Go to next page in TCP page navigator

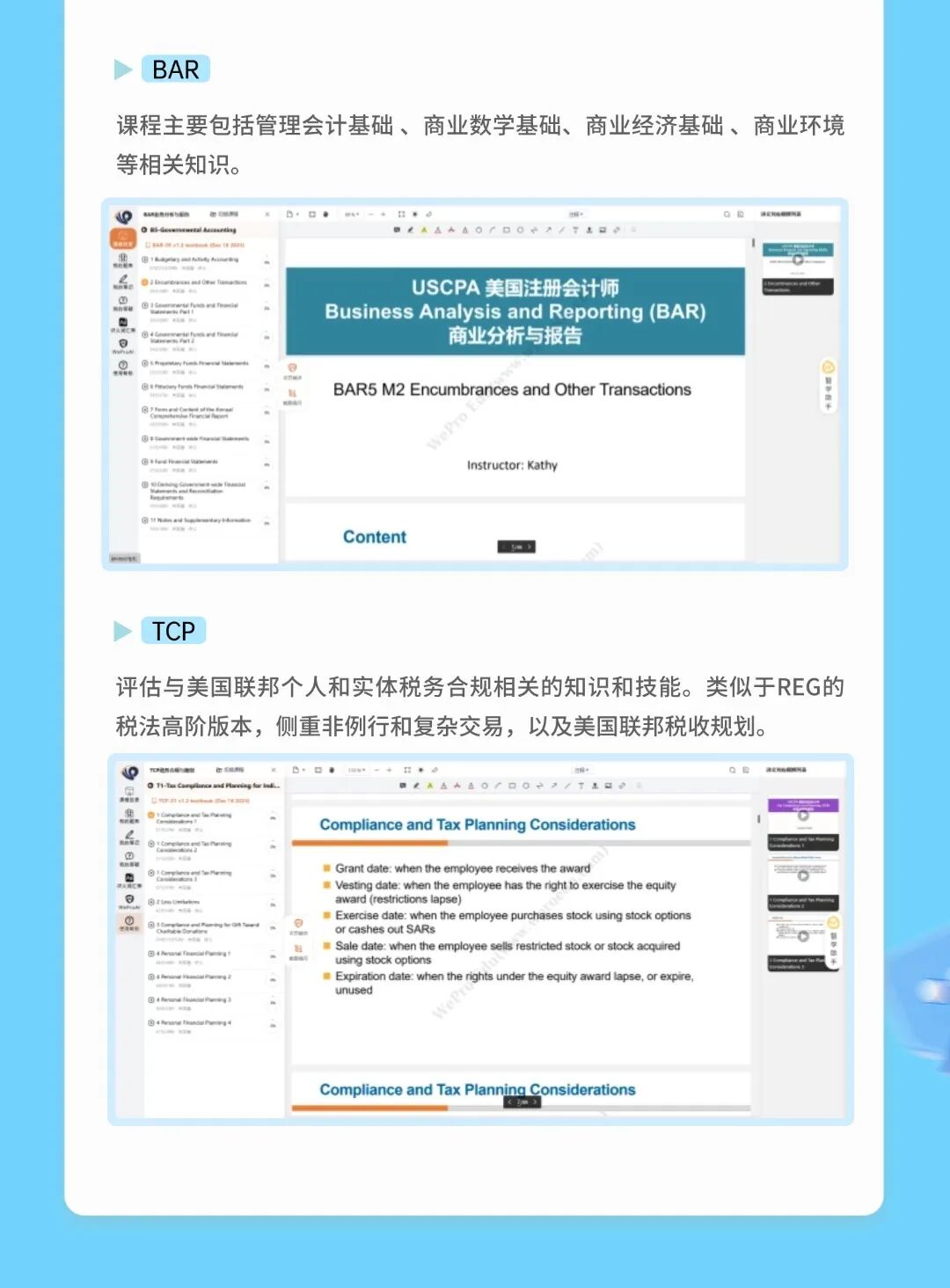[535, 1101]
